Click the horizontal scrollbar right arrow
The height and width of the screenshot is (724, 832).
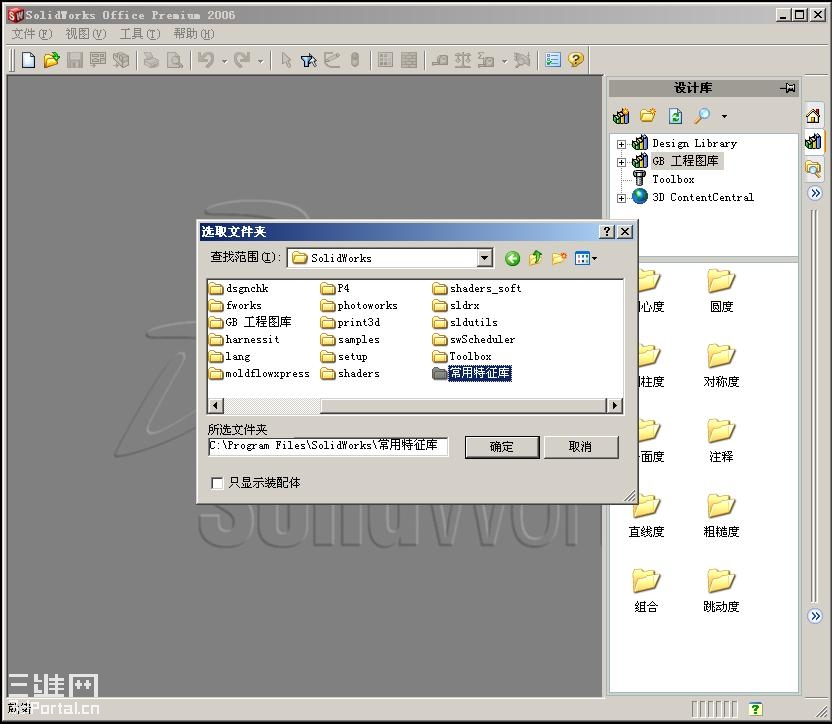pyautogui.click(x=614, y=406)
